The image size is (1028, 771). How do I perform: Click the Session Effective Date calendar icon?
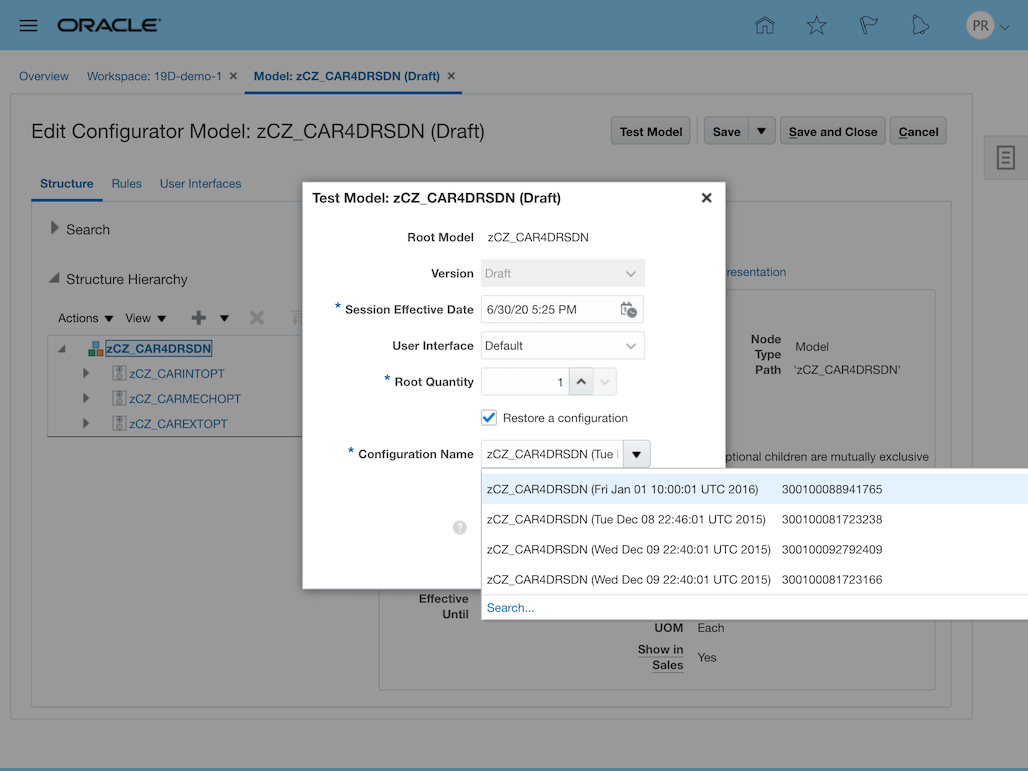tap(628, 309)
